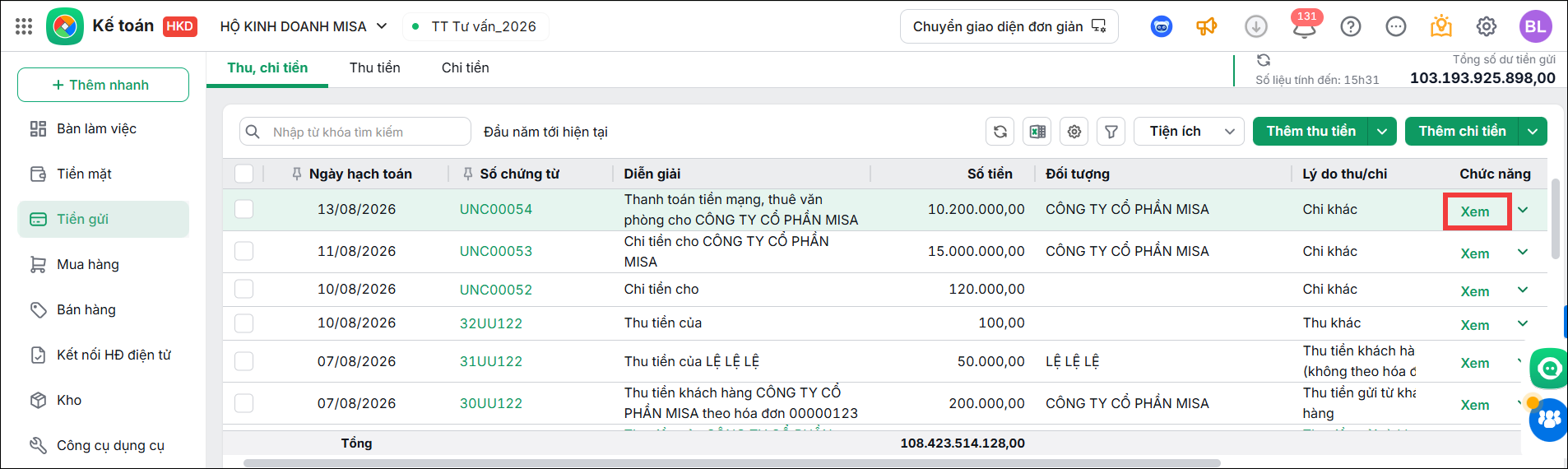Switch to the Thu tiền tab
This screenshot has height=469, width=1568.
[x=375, y=68]
